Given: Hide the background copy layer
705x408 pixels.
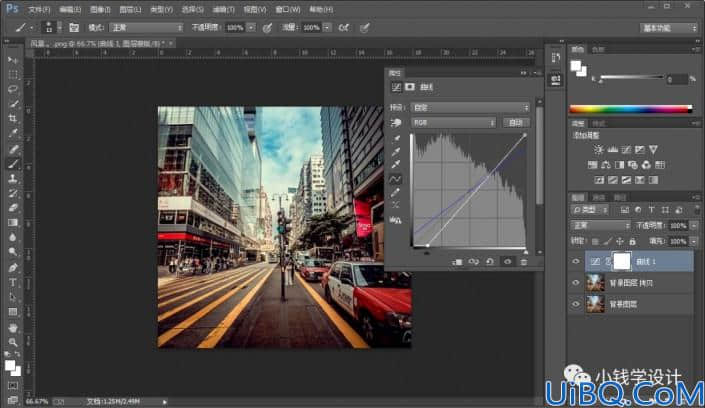Looking at the screenshot, I should click(576, 282).
